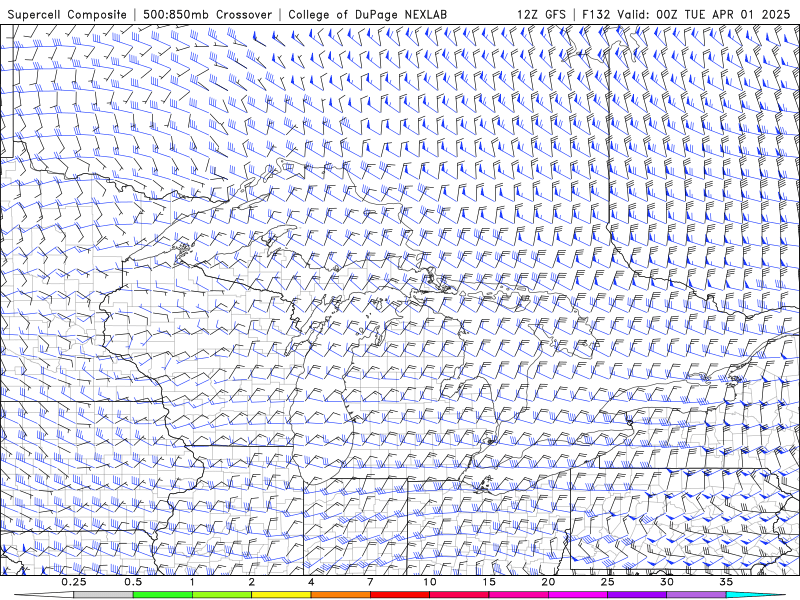Select the cyan color bar end segment
Viewport: 800px width, 600px height.
click(x=756, y=595)
